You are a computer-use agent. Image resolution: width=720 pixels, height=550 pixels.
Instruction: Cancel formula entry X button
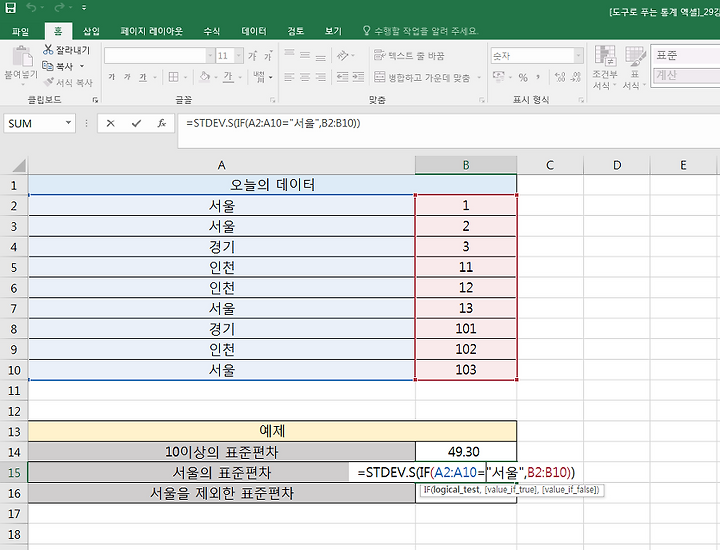(110, 123)
